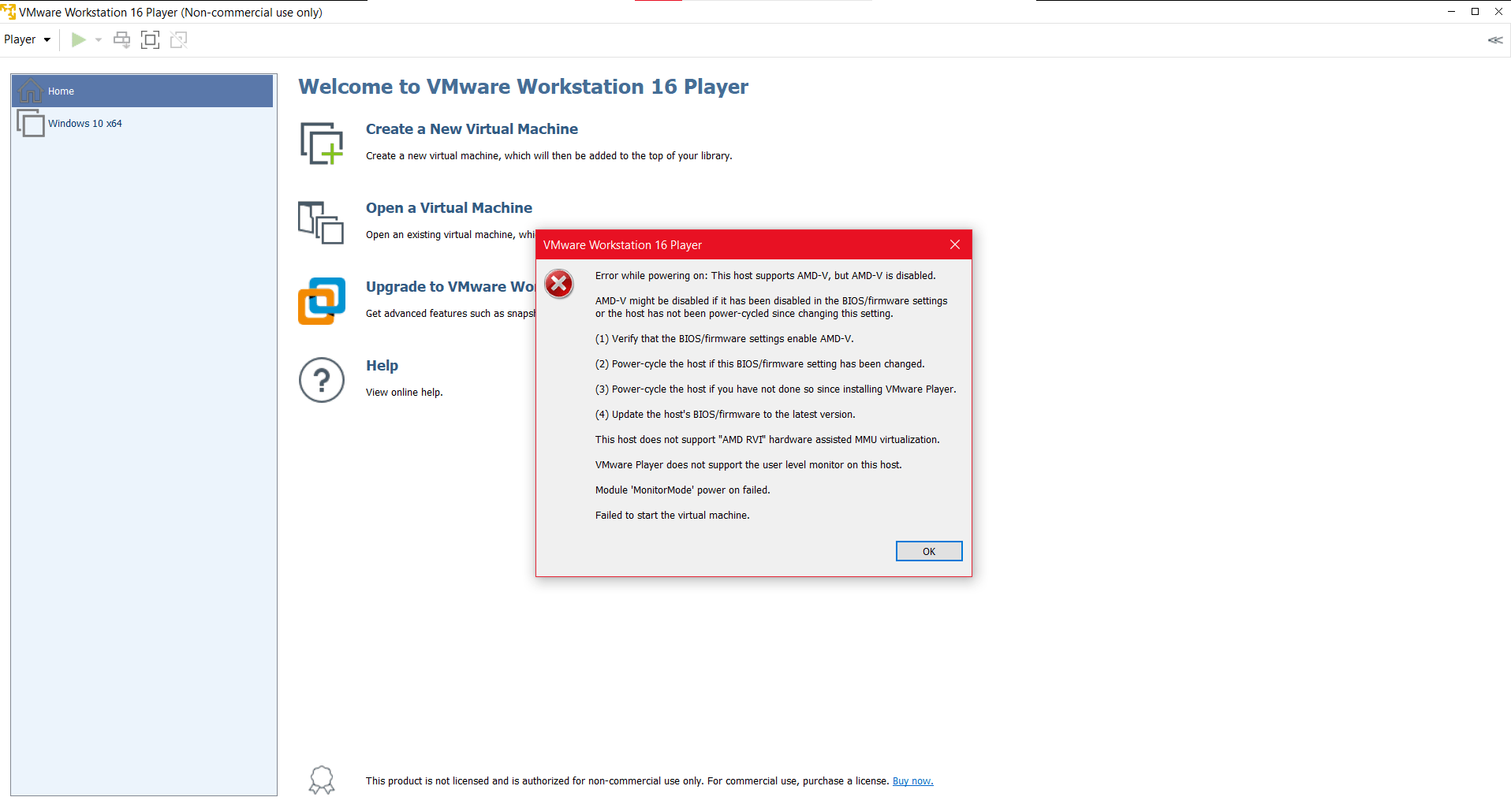Click the Buy now link
Screen dimensions: 1511x812
(912, 781)
